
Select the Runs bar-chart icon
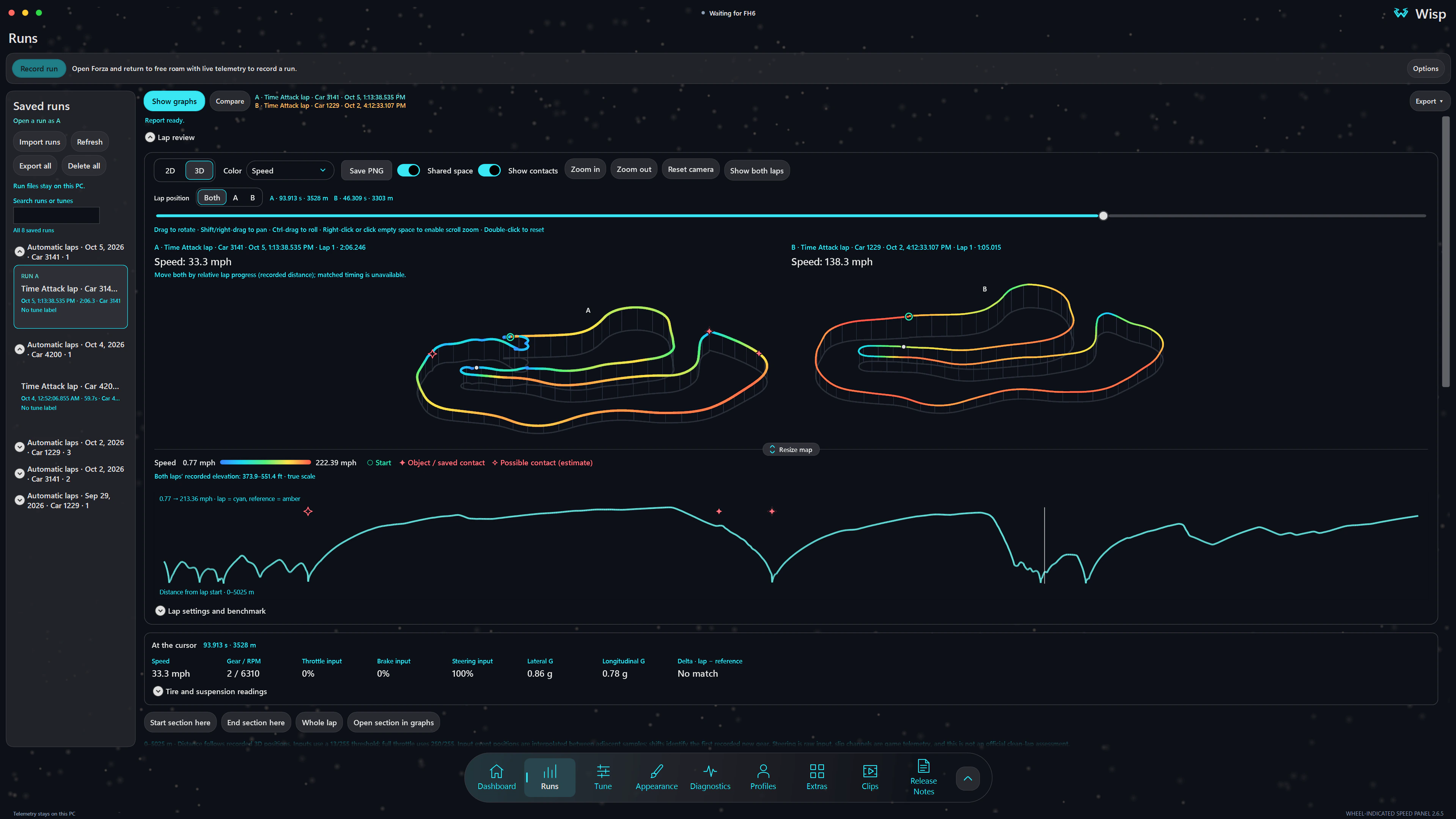[549, 771]
